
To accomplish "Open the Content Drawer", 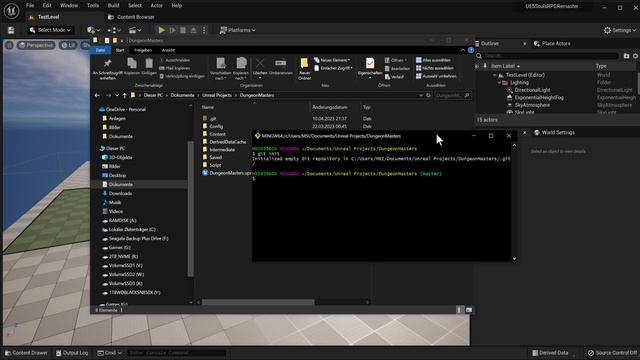I will pyautogui.click(x=26, y=353).
